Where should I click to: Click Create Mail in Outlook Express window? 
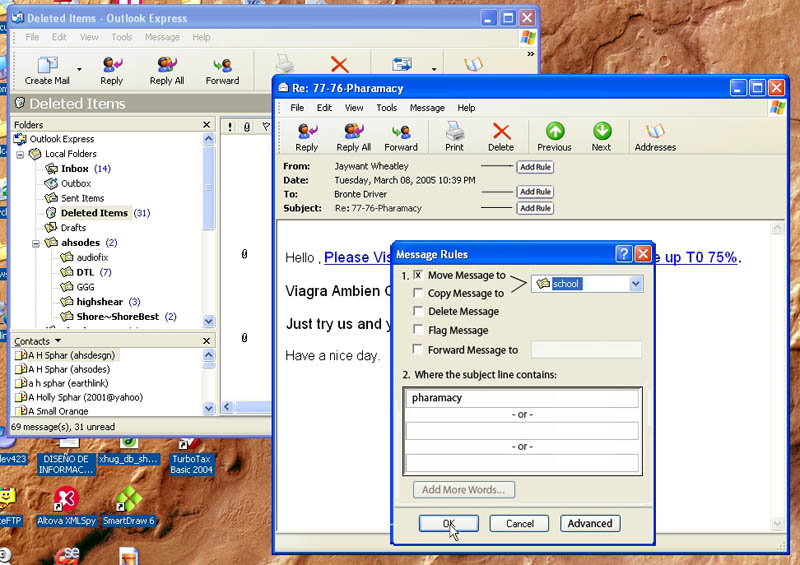coord(47,70)
